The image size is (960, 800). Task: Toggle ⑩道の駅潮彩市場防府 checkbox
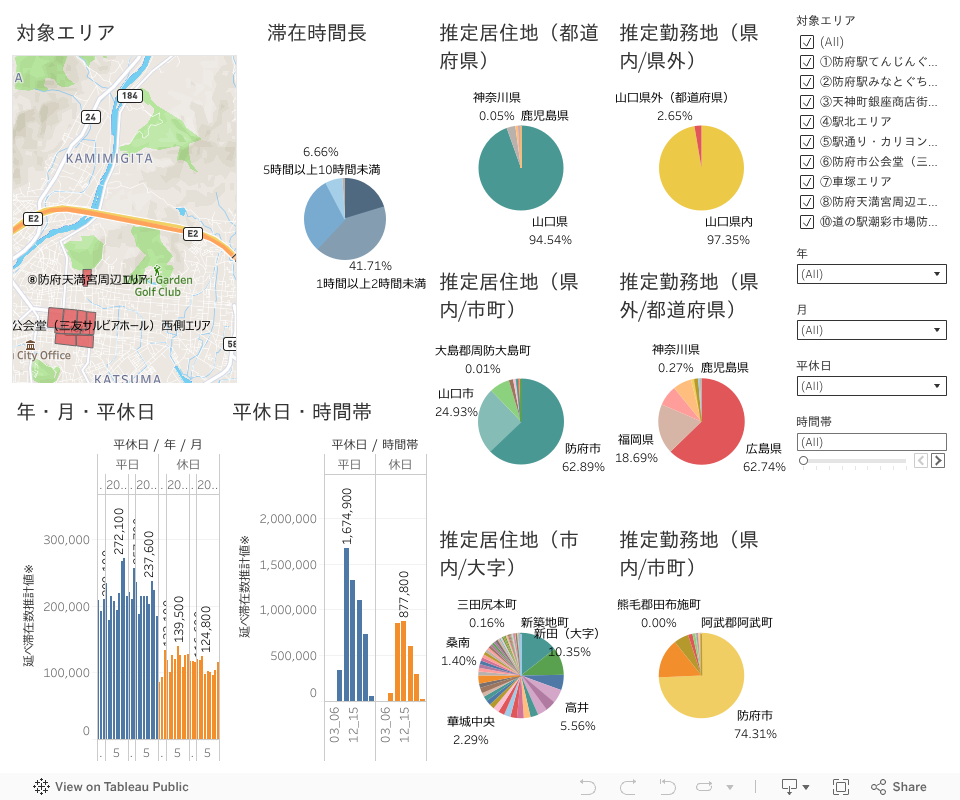pos(807,222)
